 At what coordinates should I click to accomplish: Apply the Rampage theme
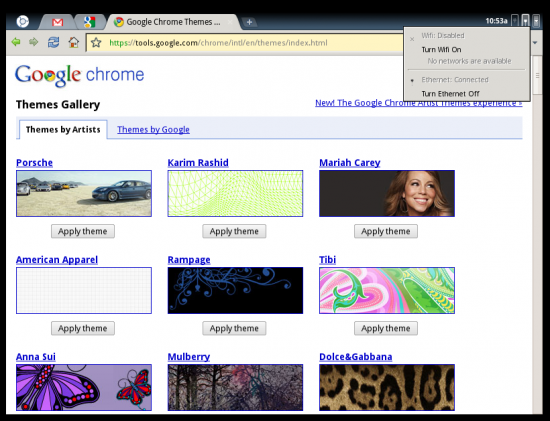point(234,328)
